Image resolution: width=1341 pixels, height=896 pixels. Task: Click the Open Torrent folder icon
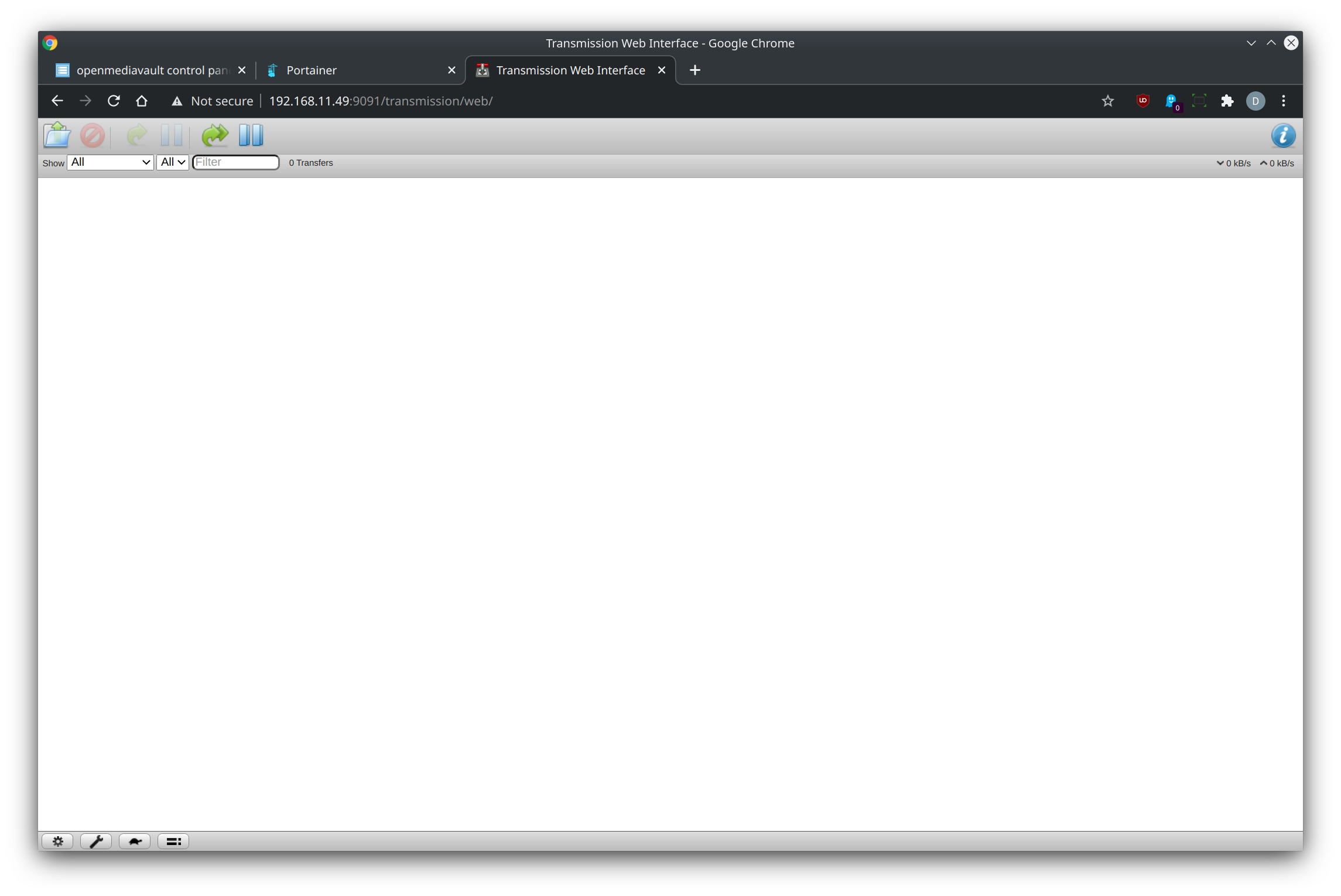pyautogui.click(x=57, y=135)
